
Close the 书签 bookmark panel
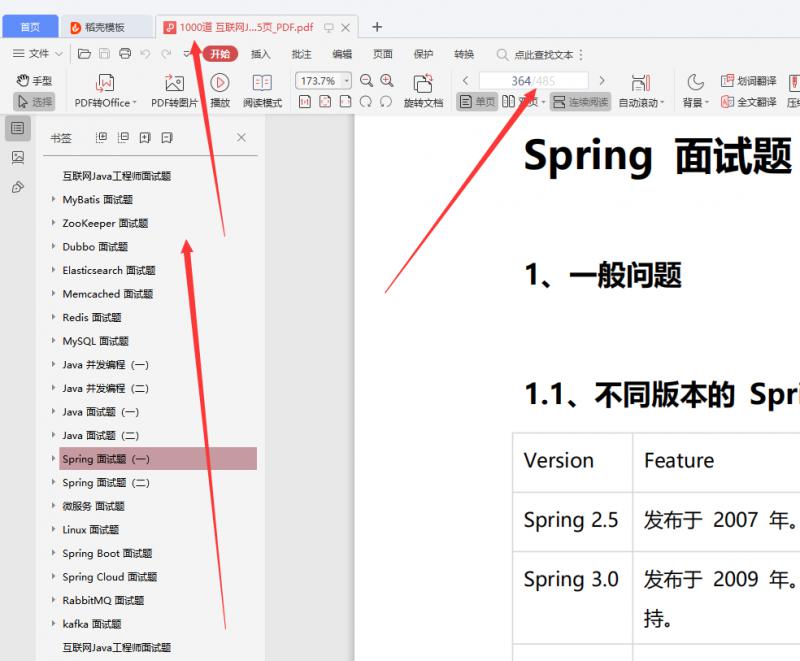click(241, 137)
